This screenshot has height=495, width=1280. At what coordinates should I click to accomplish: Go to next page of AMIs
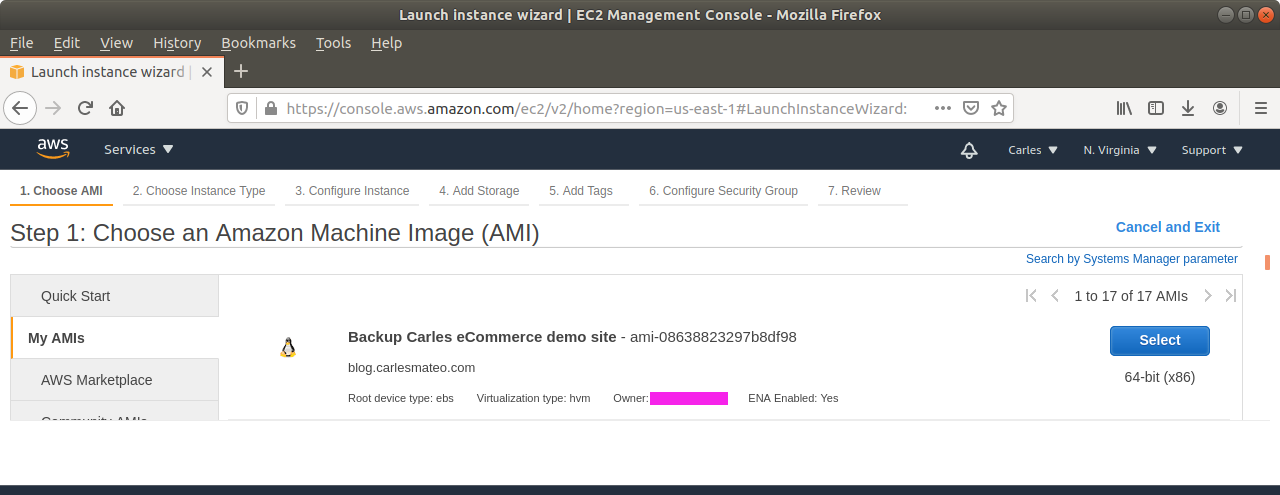[1208, 296]
